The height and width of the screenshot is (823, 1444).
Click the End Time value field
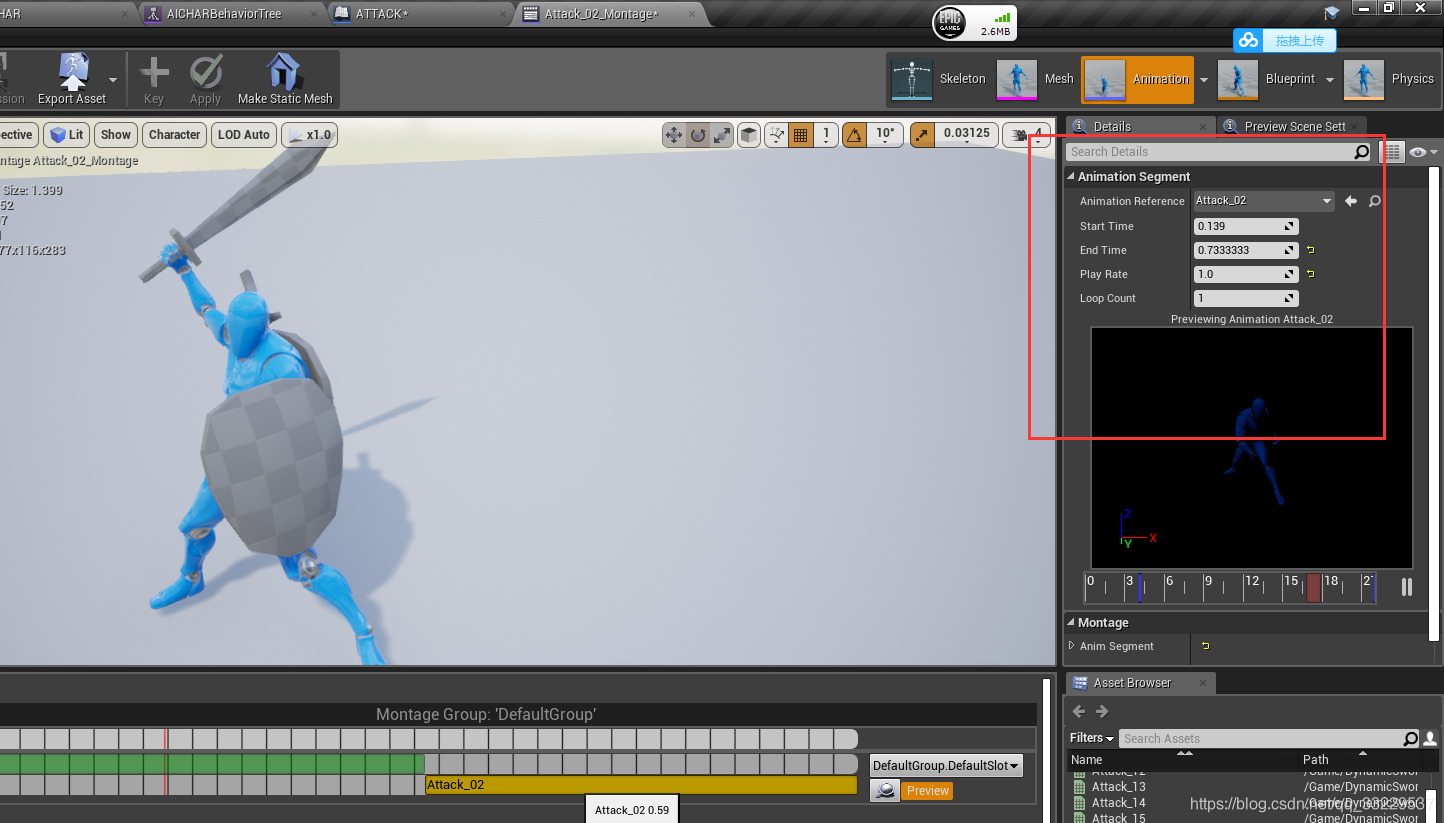click(1246, 250)
